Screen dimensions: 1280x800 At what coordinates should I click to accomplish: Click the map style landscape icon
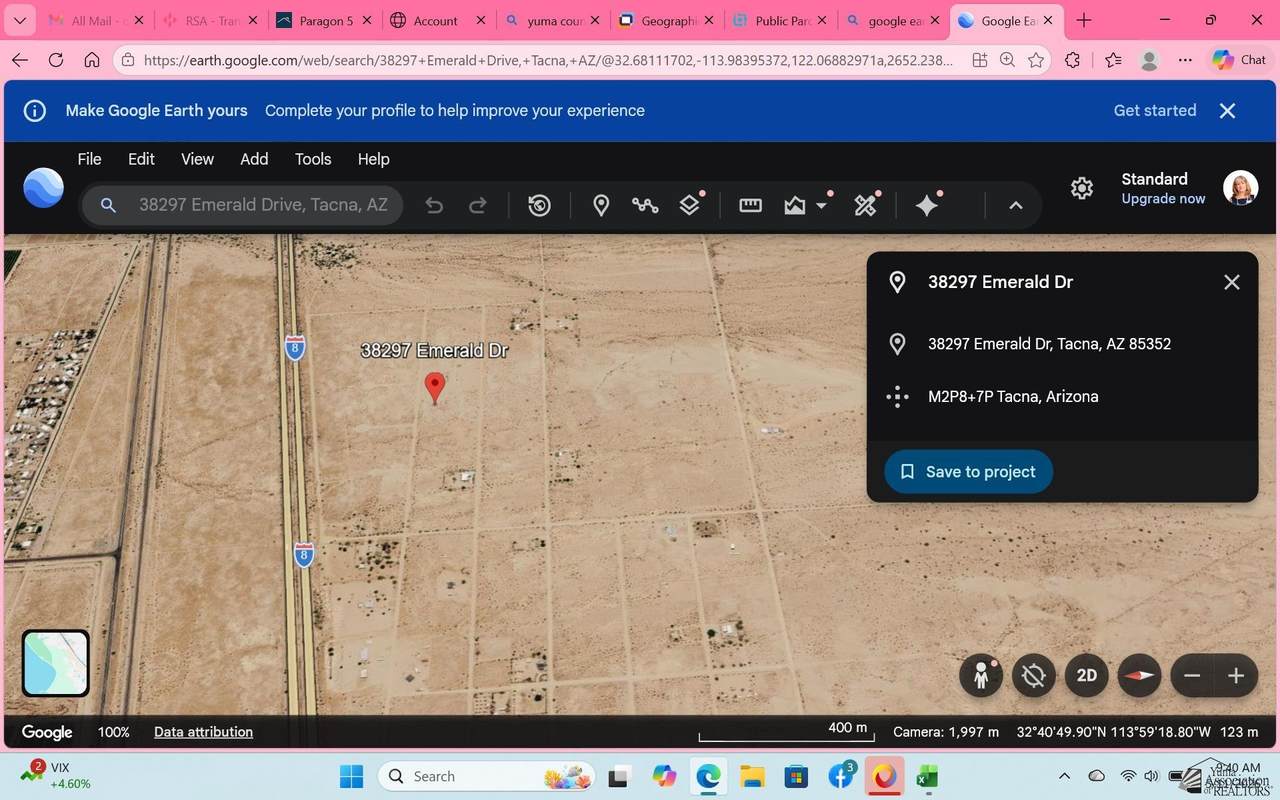pos(795,206)
